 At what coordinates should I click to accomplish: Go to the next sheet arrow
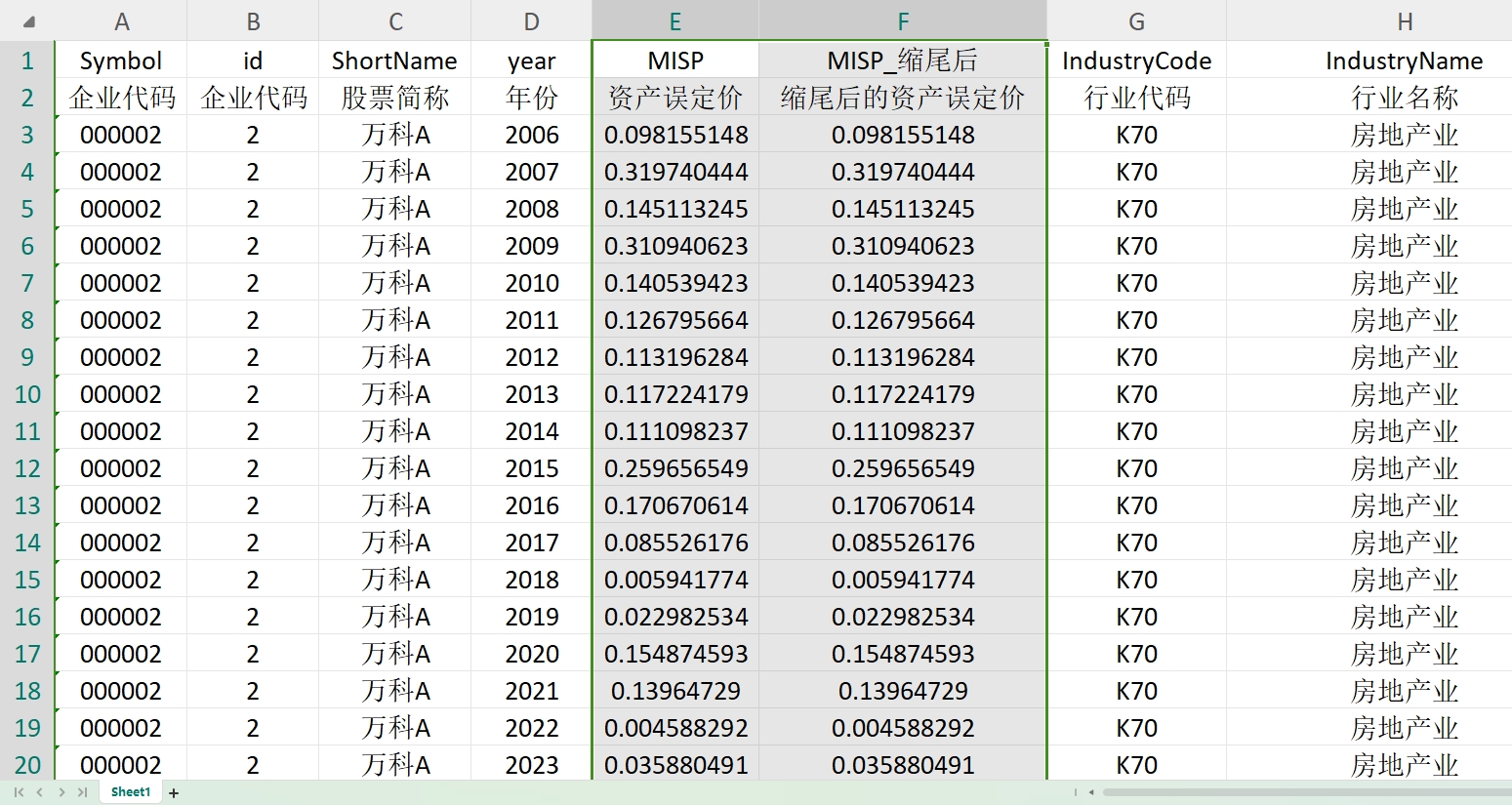point(61,792)
